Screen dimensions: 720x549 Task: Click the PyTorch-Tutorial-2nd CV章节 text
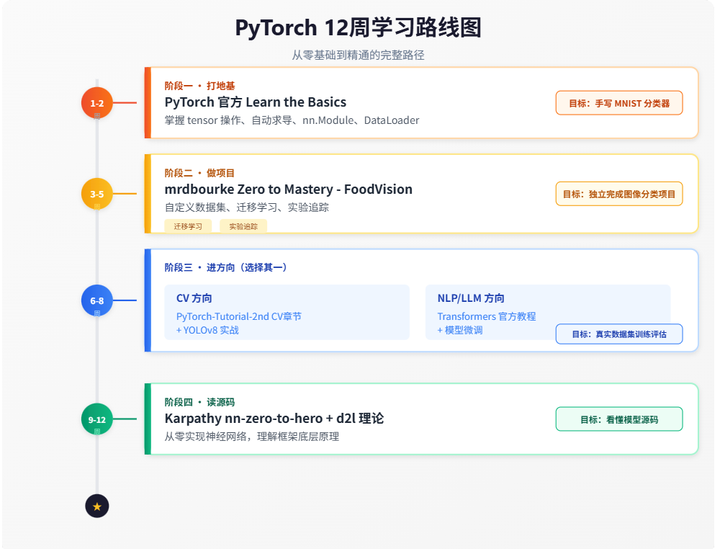click(x=239, y=316)
